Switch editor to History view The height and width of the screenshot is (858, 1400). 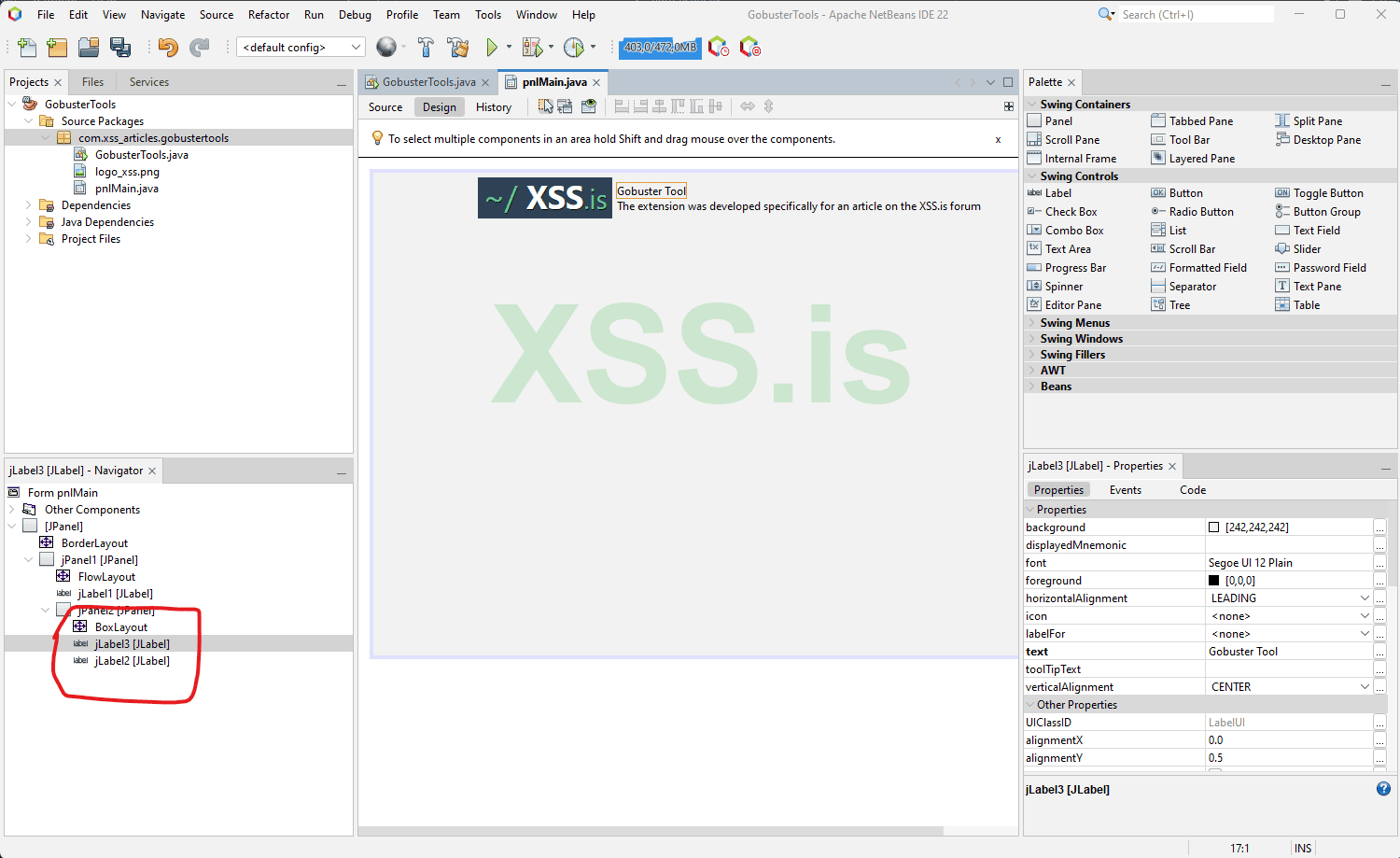pos(494,107)
